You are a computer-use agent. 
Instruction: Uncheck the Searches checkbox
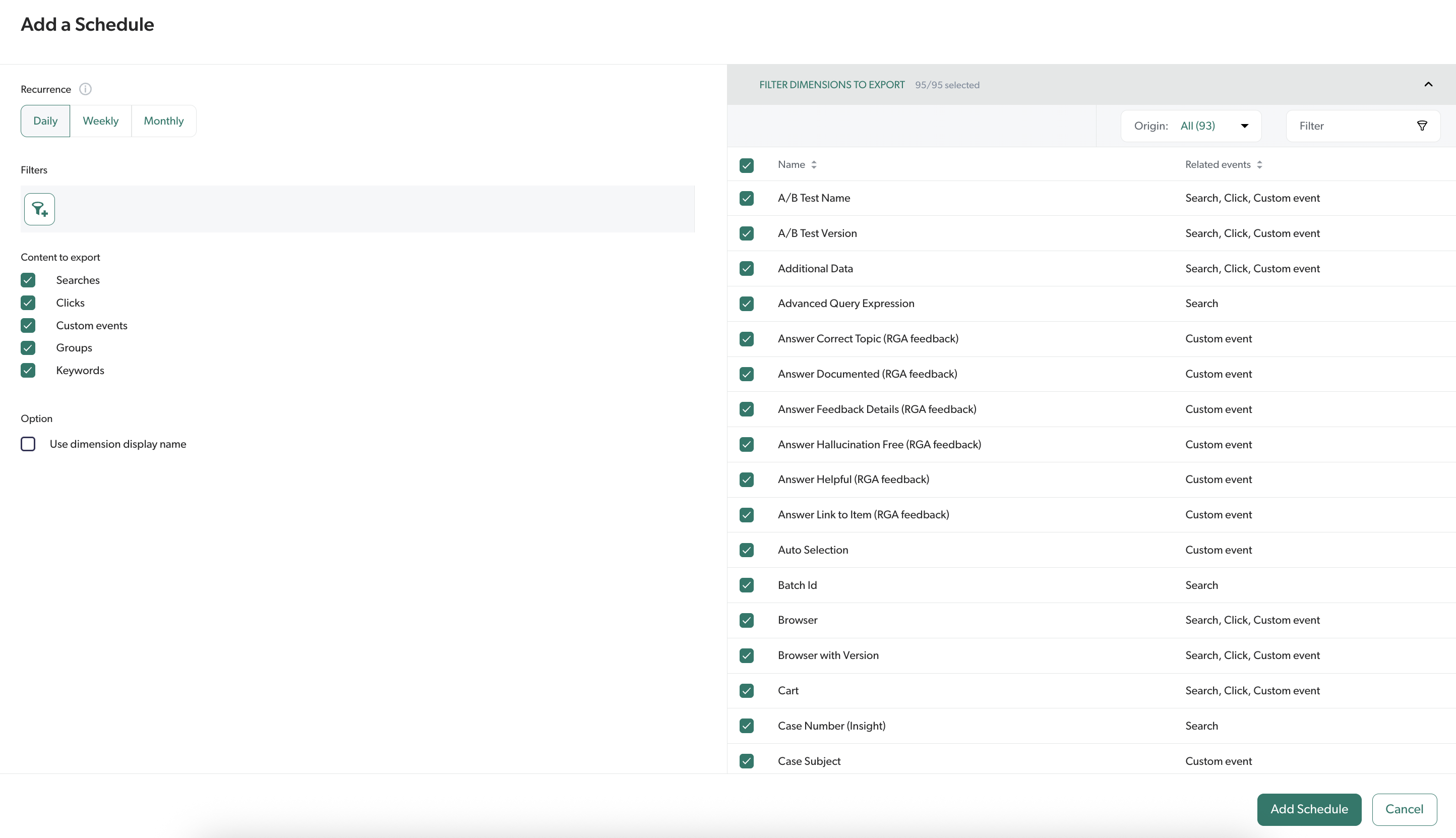28,280
